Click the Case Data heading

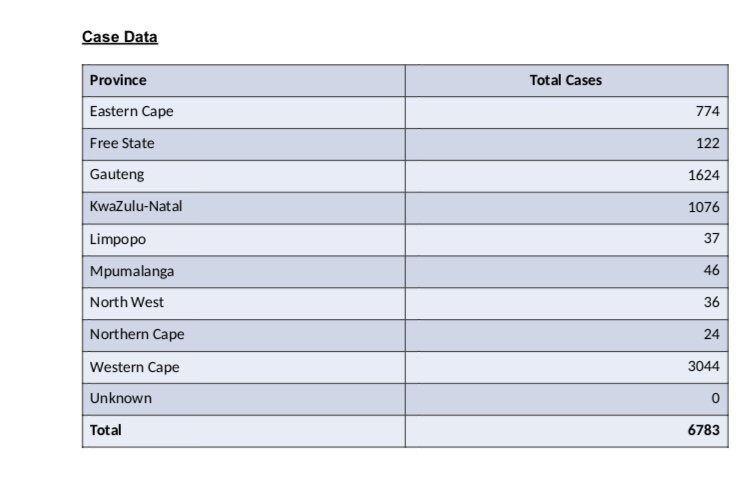pos(120,37)
